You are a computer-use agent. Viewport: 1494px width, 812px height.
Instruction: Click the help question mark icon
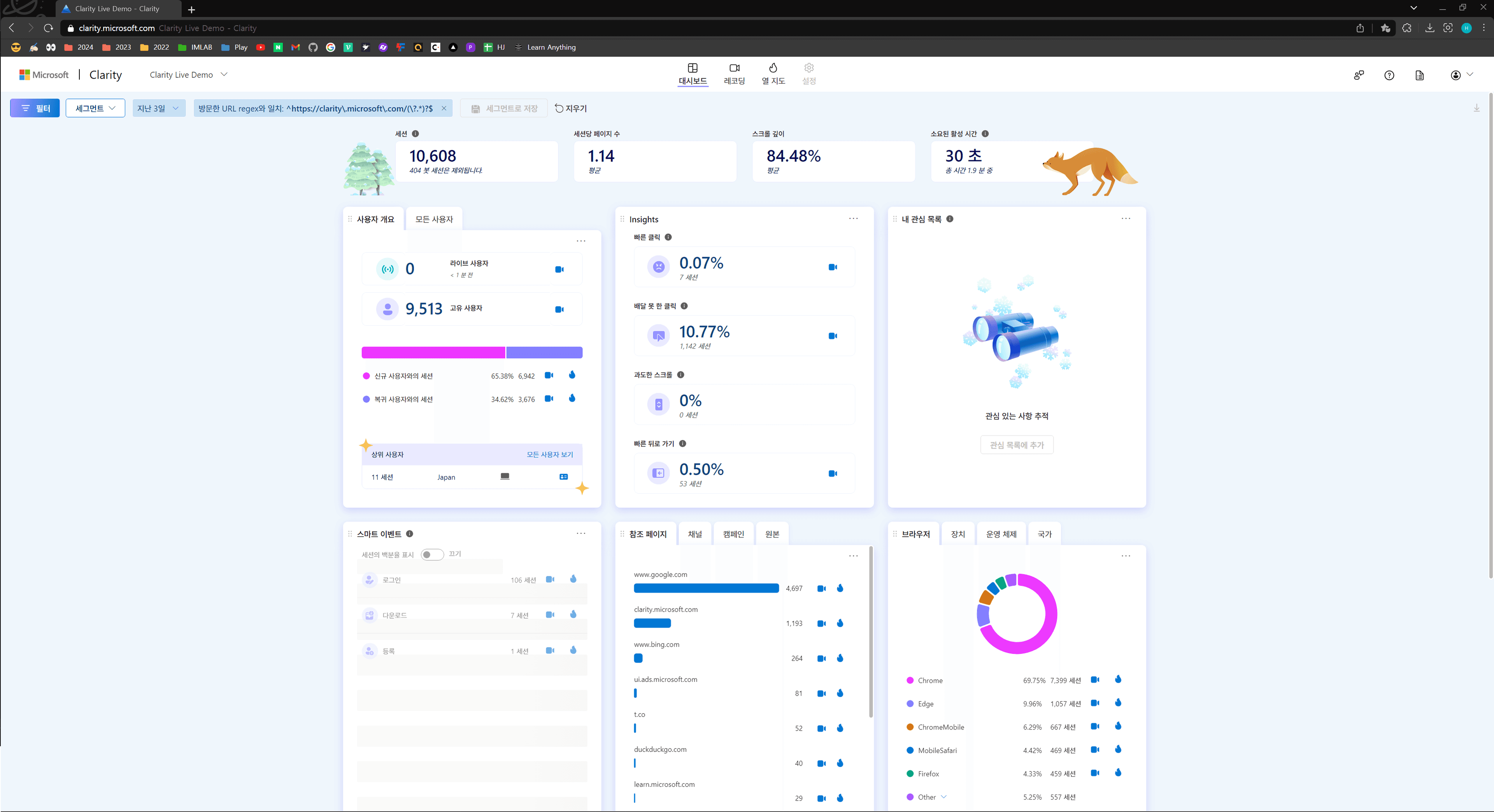point(1389,75)
